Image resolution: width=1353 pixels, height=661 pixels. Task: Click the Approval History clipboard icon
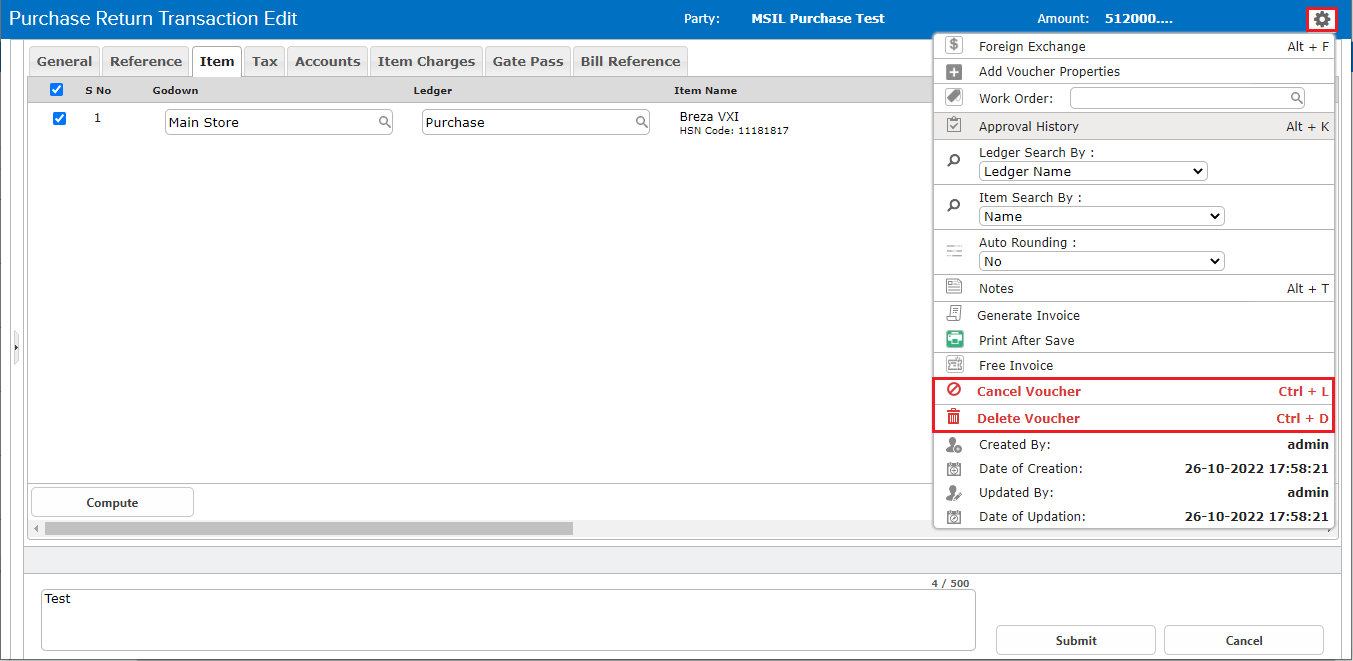coord(954,126)
